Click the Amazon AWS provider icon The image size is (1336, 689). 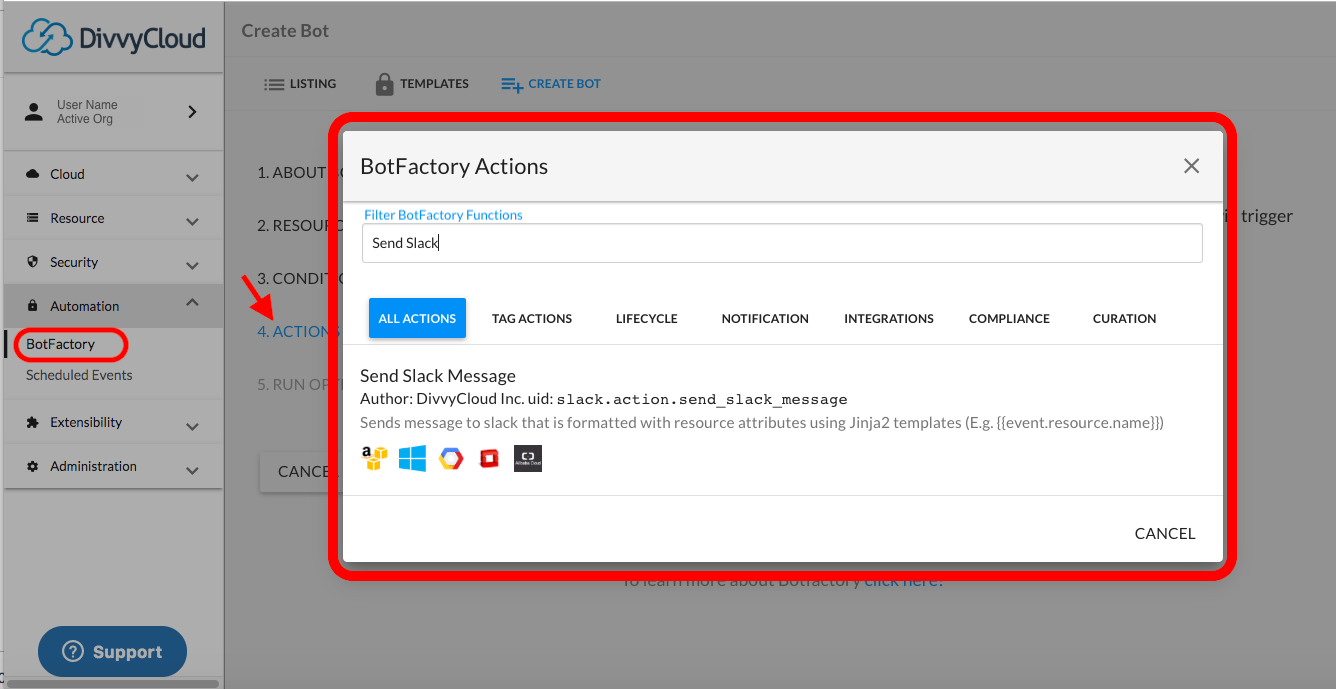374,458
